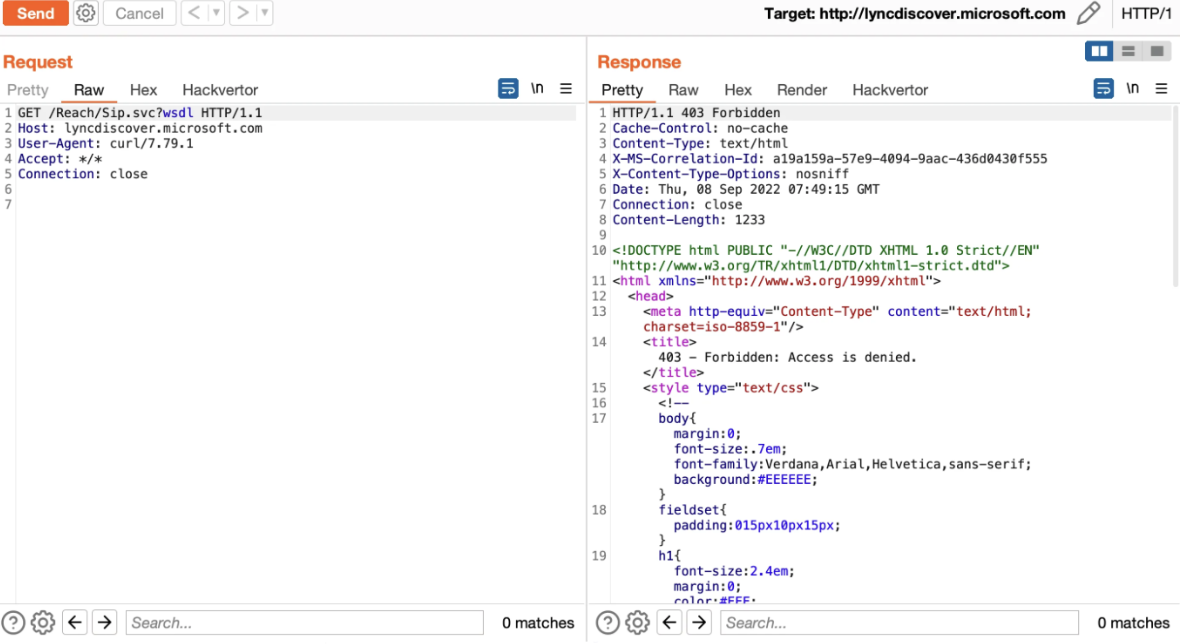Viewport: 1180px width, 644px height.
Task: Click the Request search input field
Action: click(304, 623)
